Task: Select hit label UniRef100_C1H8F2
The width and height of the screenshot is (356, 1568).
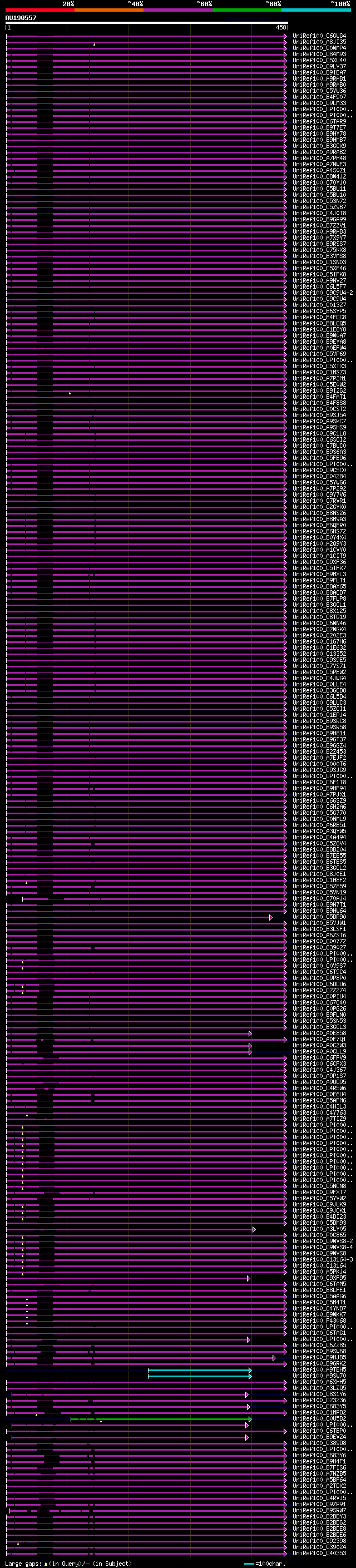Action: coord(319,880)
